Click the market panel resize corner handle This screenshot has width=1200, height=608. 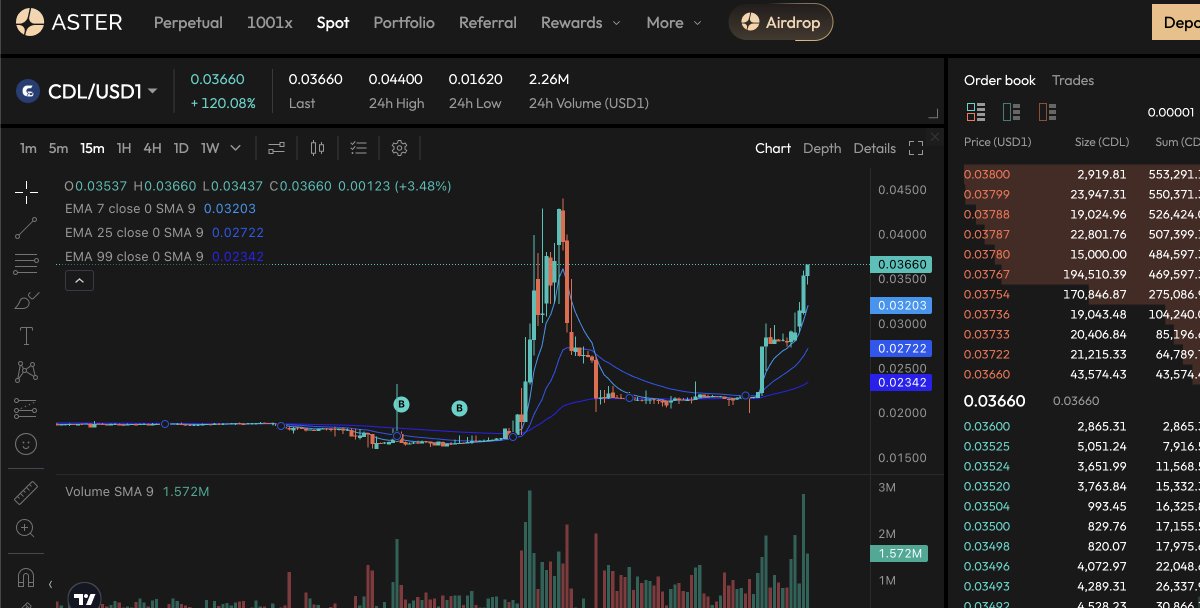[x=934, y=114]
